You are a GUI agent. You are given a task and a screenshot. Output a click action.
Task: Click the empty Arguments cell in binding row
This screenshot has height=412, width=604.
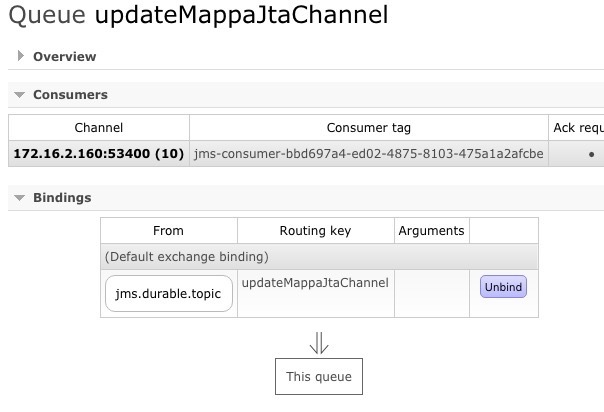click(x=431, y=293)
